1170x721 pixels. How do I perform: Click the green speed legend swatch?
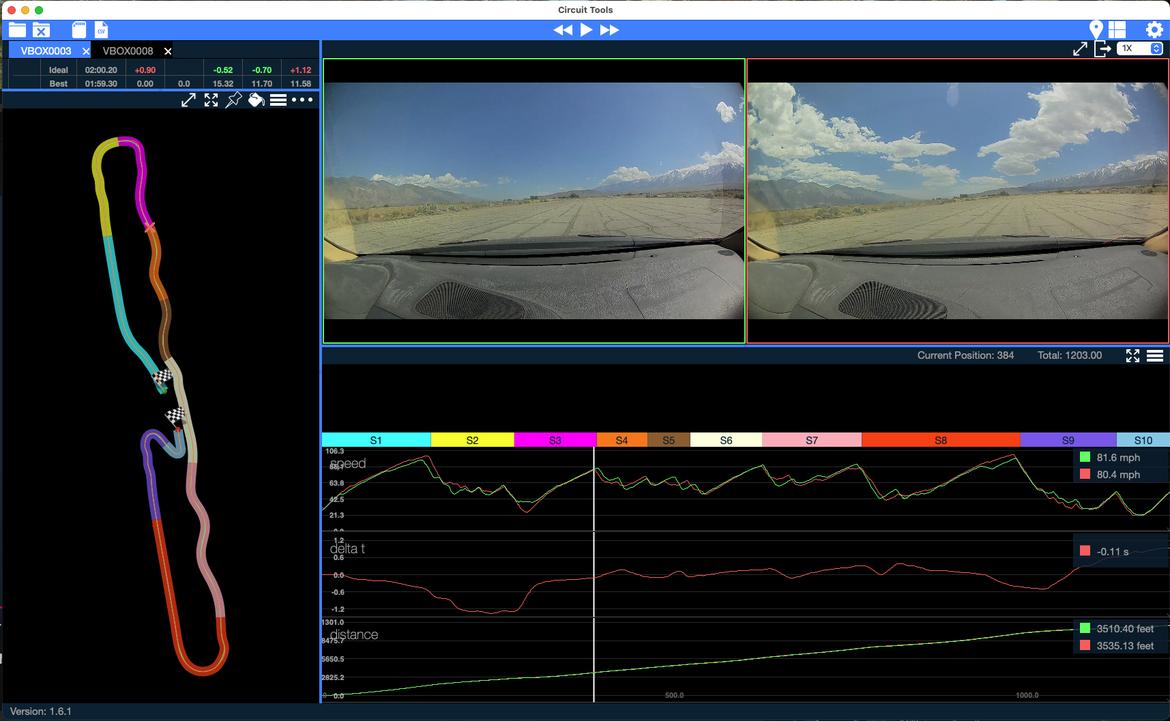1085,457
